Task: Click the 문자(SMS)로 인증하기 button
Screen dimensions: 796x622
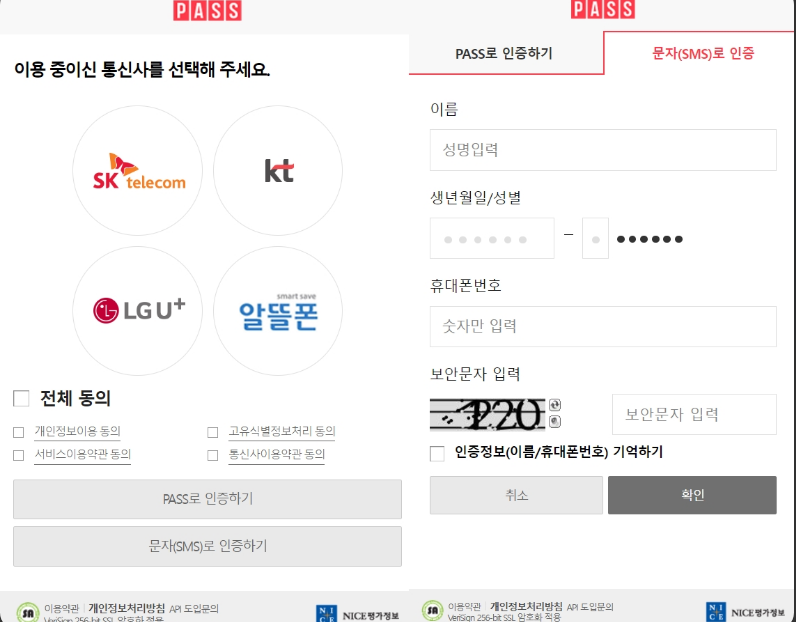Action: (207, 546)
